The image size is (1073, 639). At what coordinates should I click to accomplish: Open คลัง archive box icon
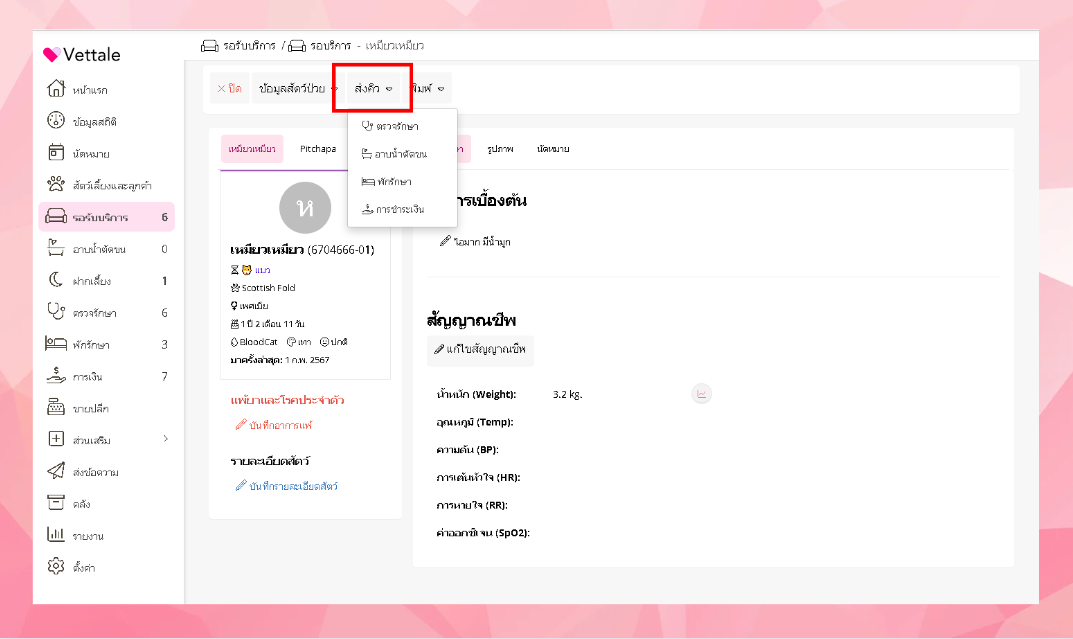point(56,503)
